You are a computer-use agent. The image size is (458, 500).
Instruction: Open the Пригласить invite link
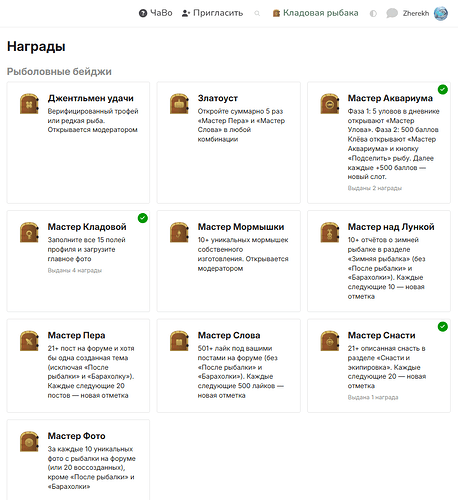click(212, 13)
